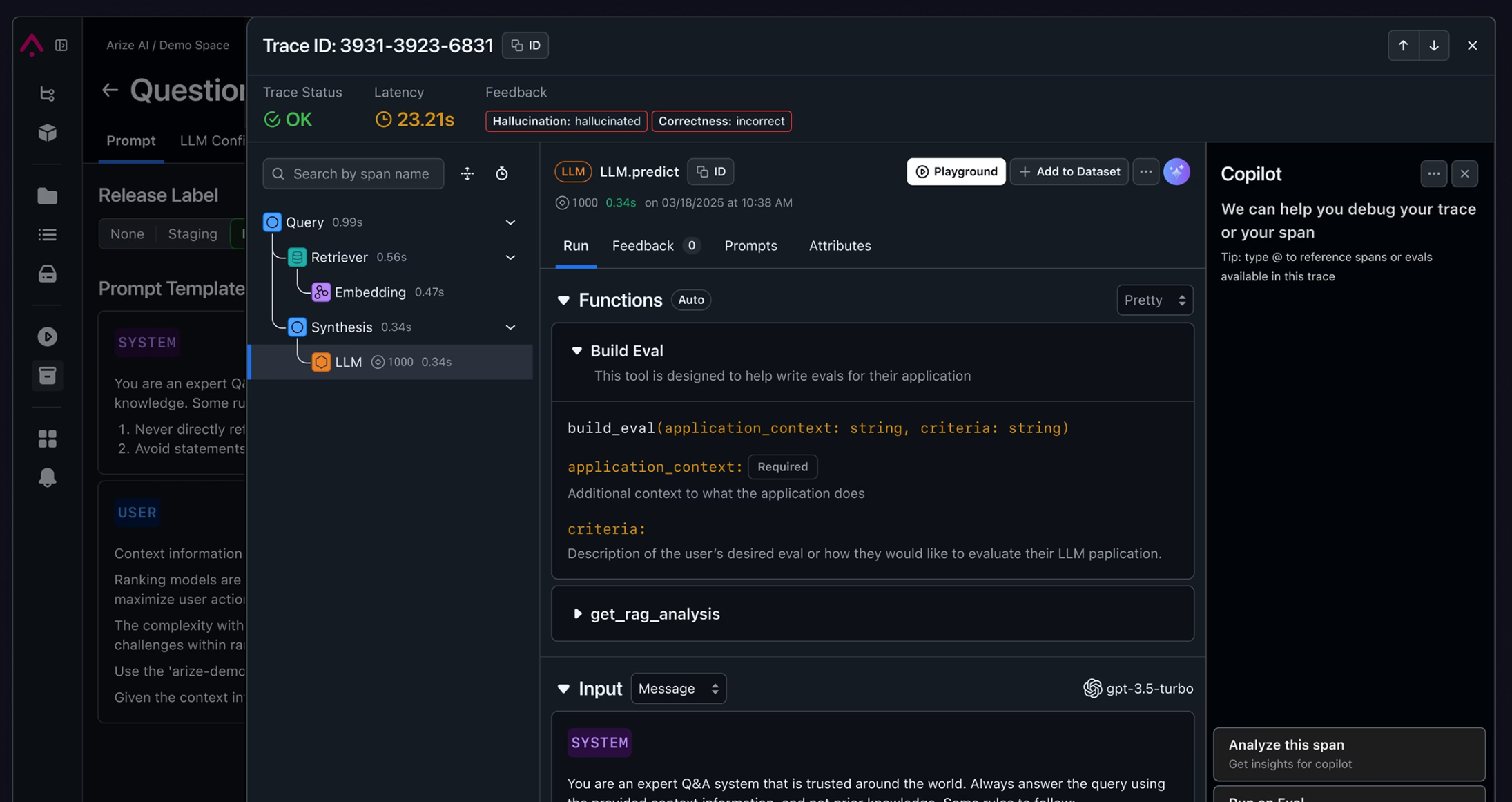1512x802 pixels.
Task: Navigate to previous trace with up arrow
Action: click(x=1403, y=46)
